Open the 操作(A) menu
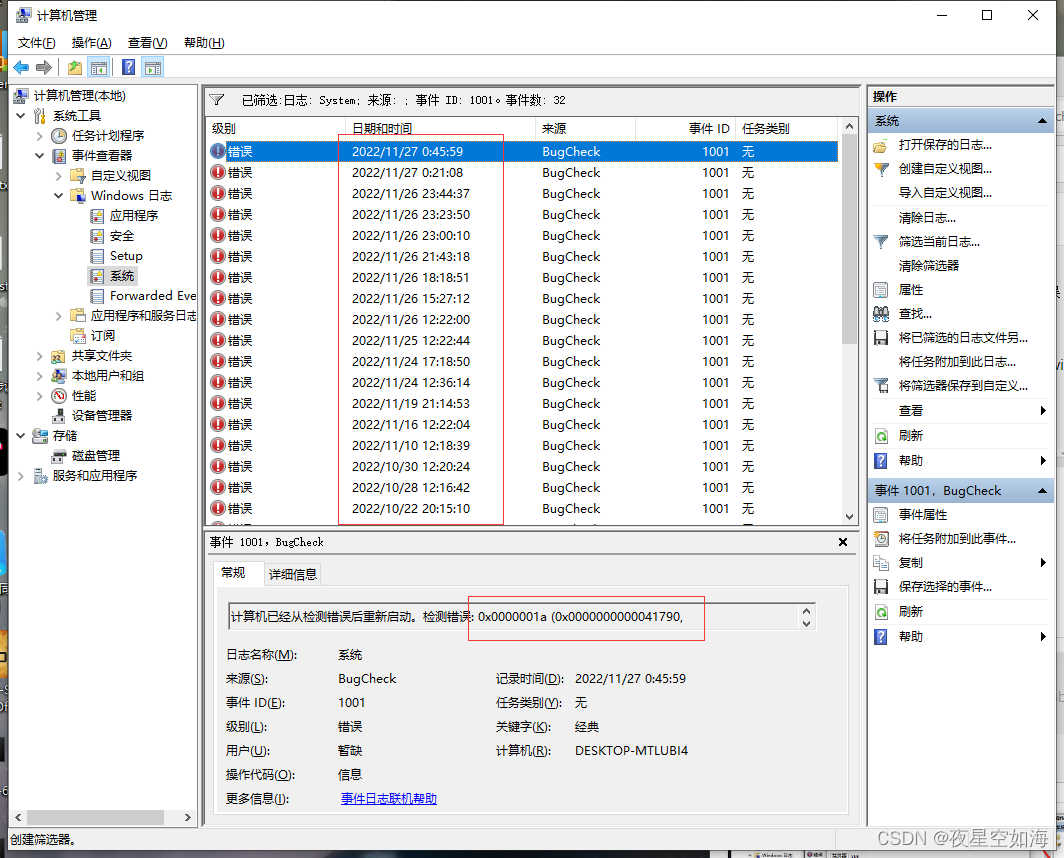The image size is (1064, 858). point(92,43)
